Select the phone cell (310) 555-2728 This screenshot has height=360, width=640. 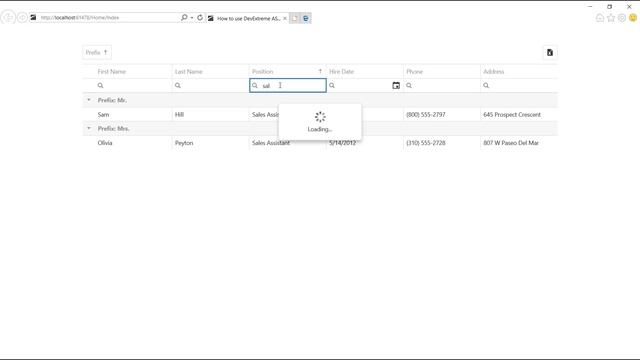pos(426,143)
